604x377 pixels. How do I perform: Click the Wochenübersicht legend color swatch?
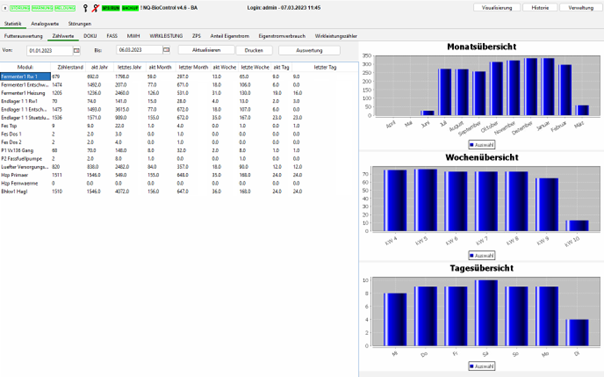tap(472, 255)
